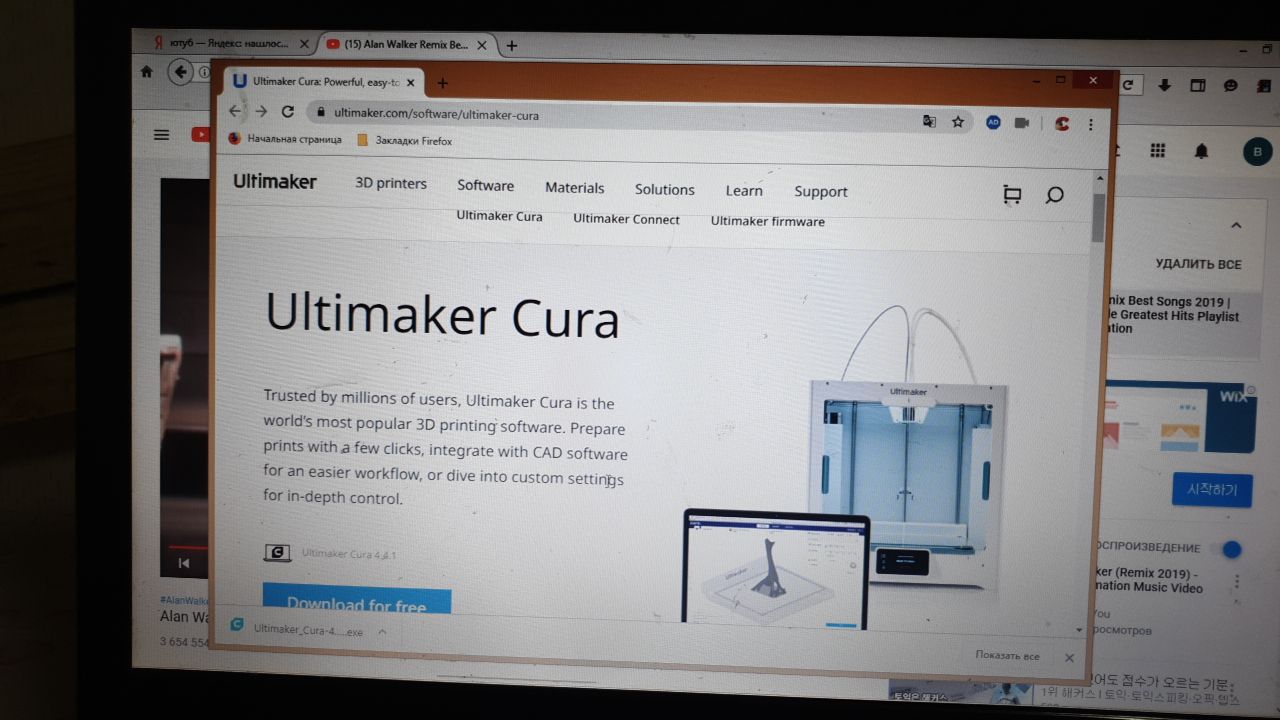Click the Cura logo beside version text

pos(277,552)
